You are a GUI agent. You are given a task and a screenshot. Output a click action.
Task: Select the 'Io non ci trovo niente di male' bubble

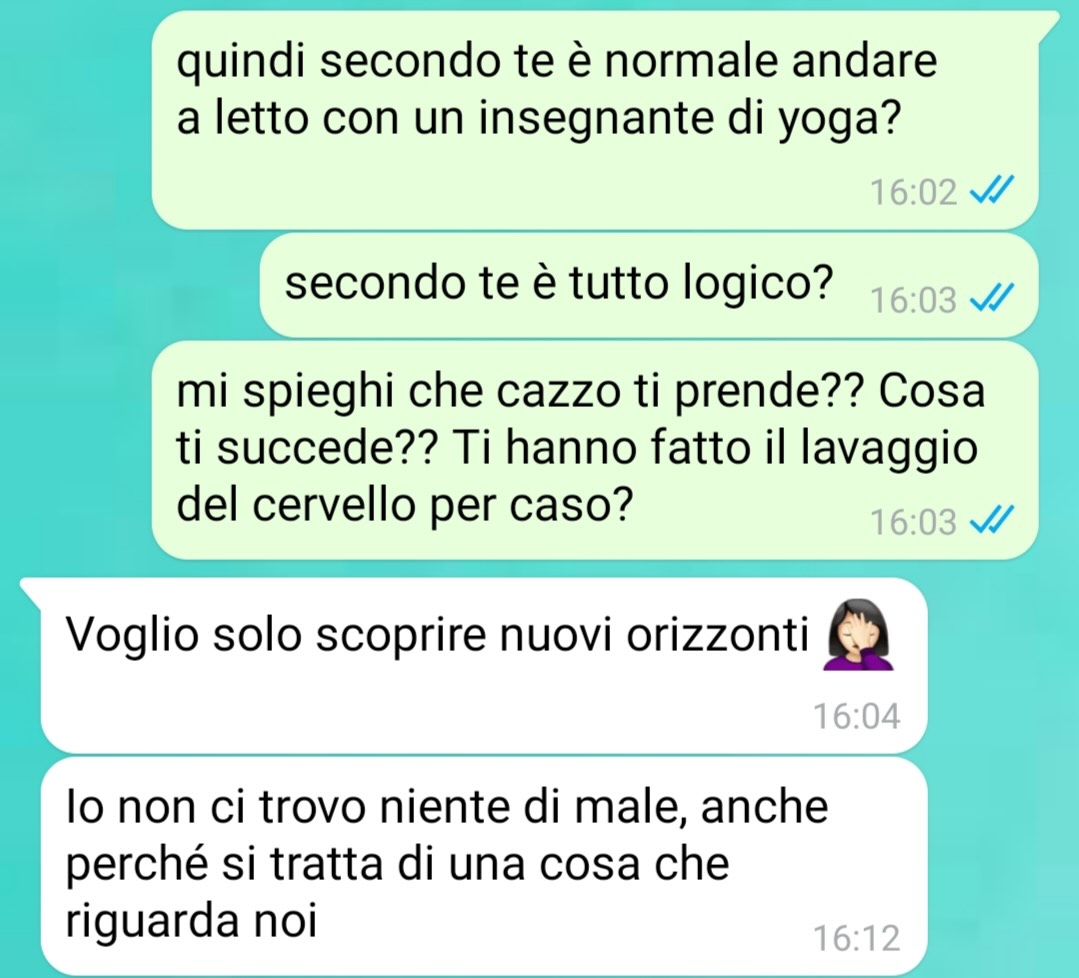484,866
